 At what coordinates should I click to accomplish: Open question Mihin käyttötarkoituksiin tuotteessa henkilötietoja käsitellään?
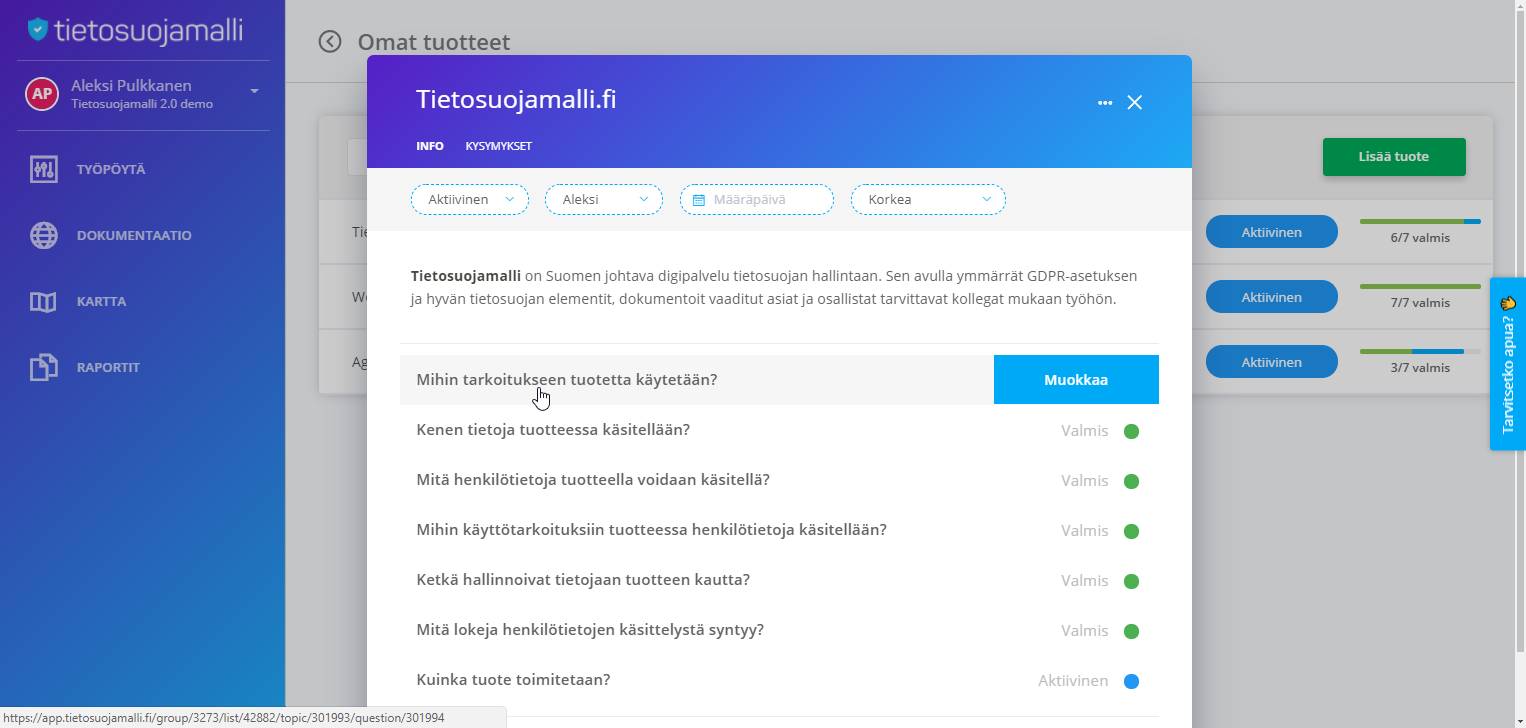651,530
